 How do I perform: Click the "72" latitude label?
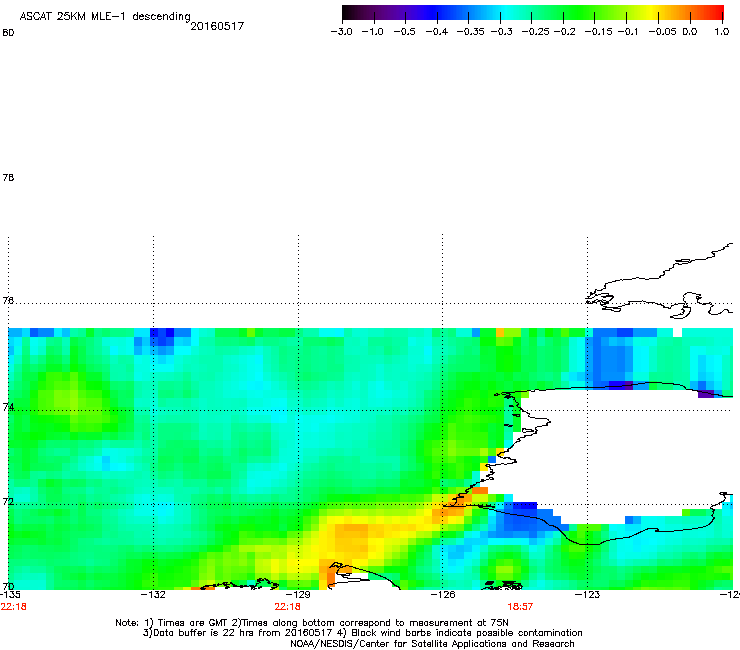[x=8, y=501]
